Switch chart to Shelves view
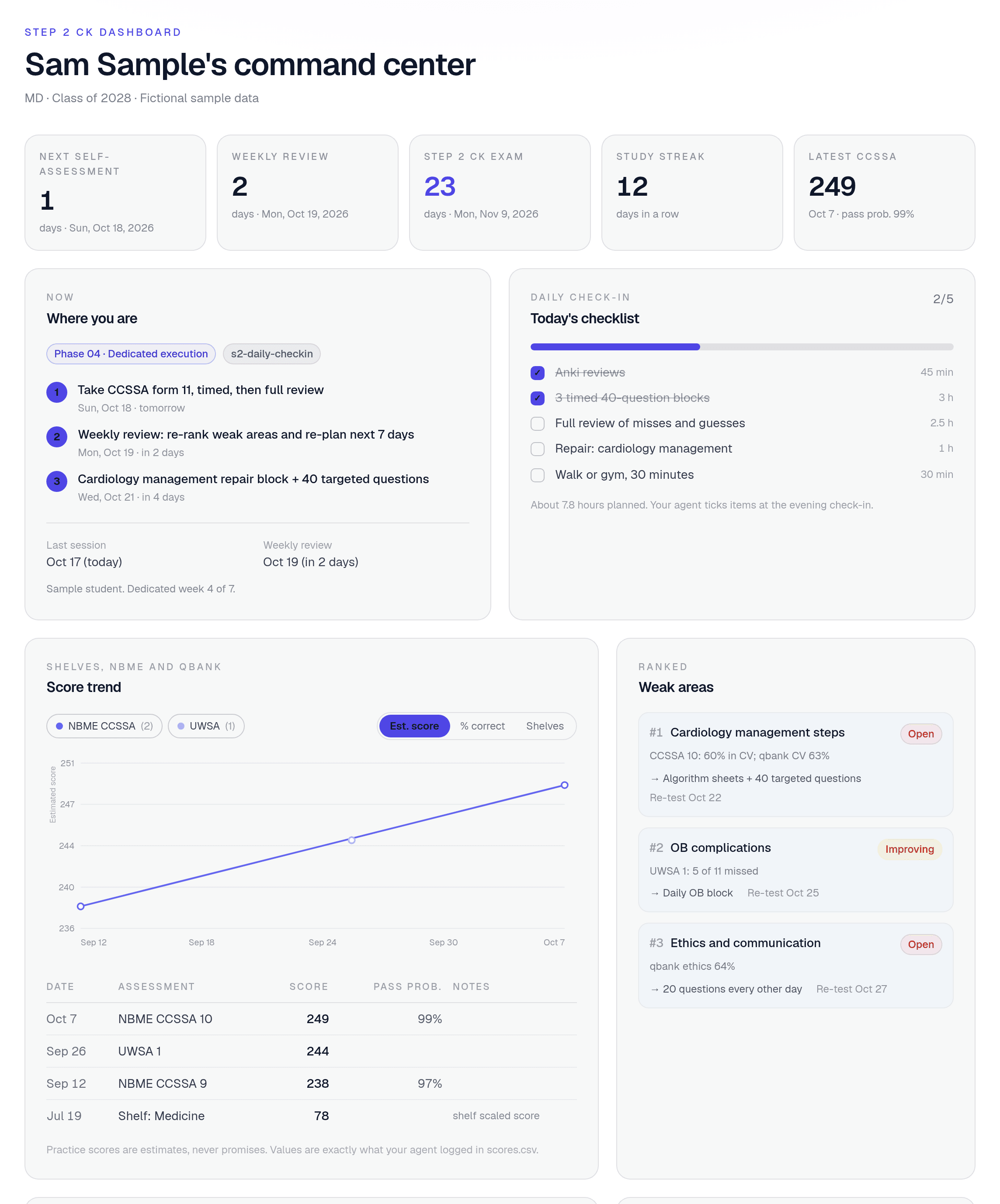Screen dimensions: 1000x1204 pyautogui.click(x=545, y=726)
